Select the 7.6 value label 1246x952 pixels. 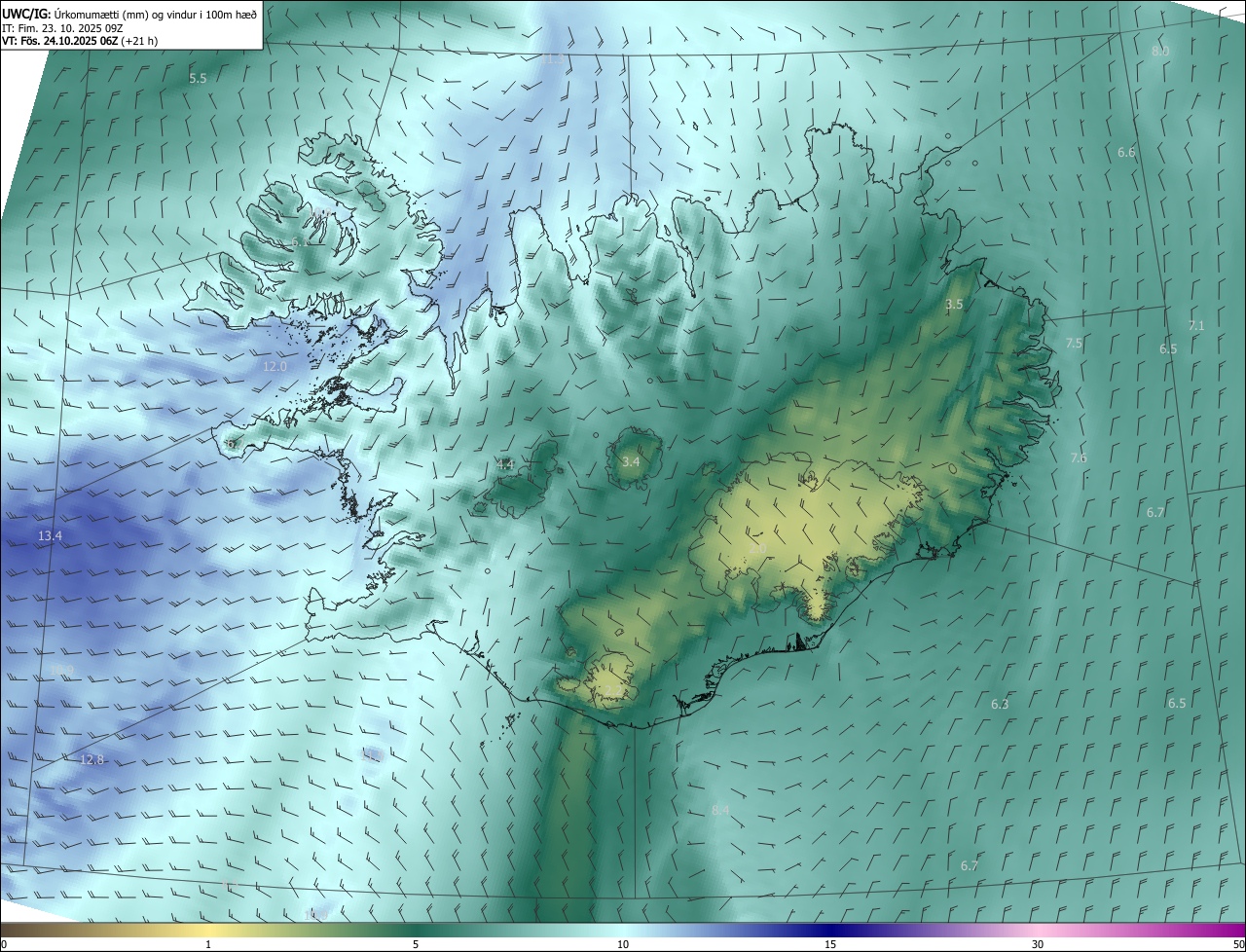pyautogui.click(x=1079, y=458)
